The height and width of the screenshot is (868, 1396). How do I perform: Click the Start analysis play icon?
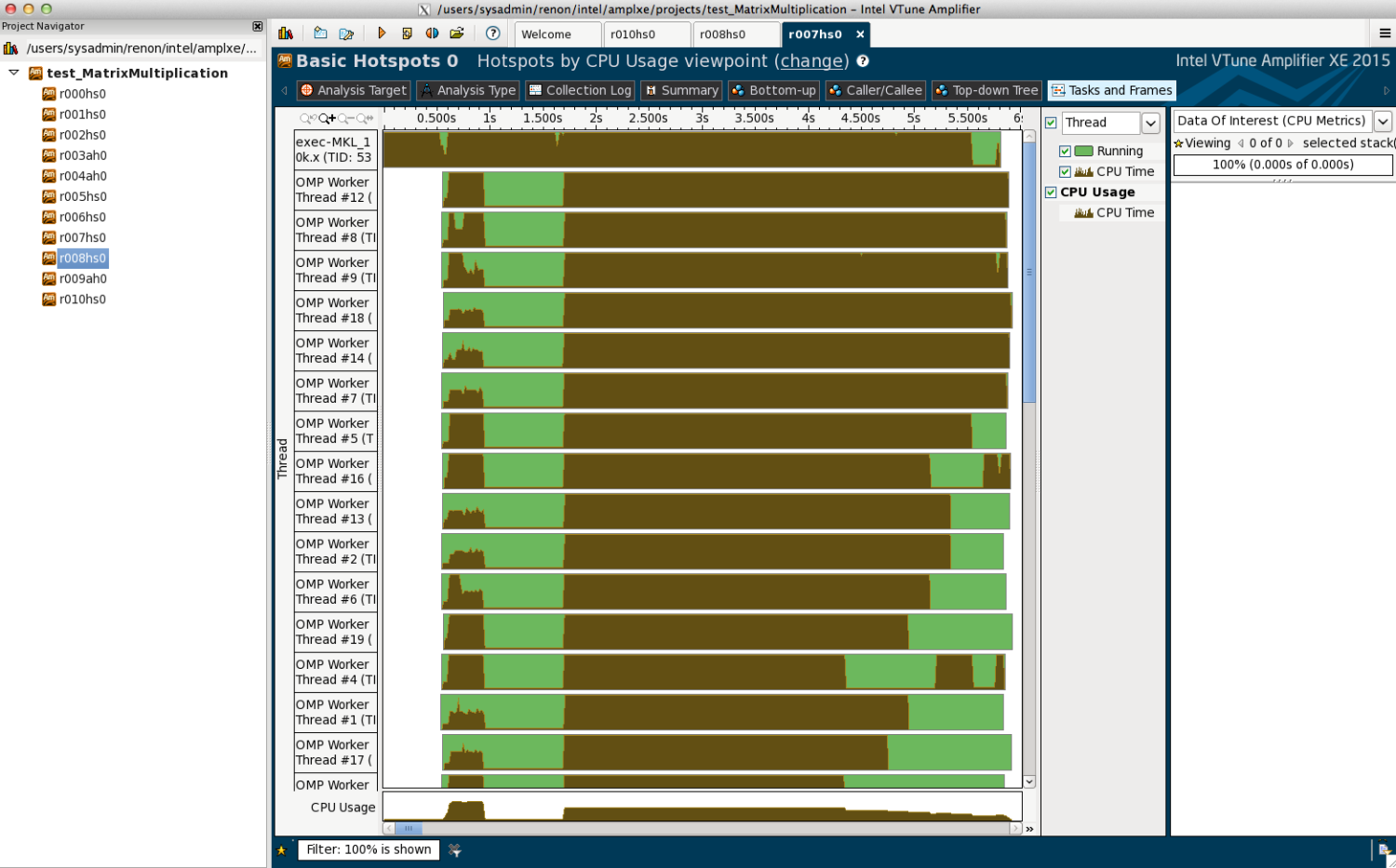pyautogui.click(x=382, y=33)
